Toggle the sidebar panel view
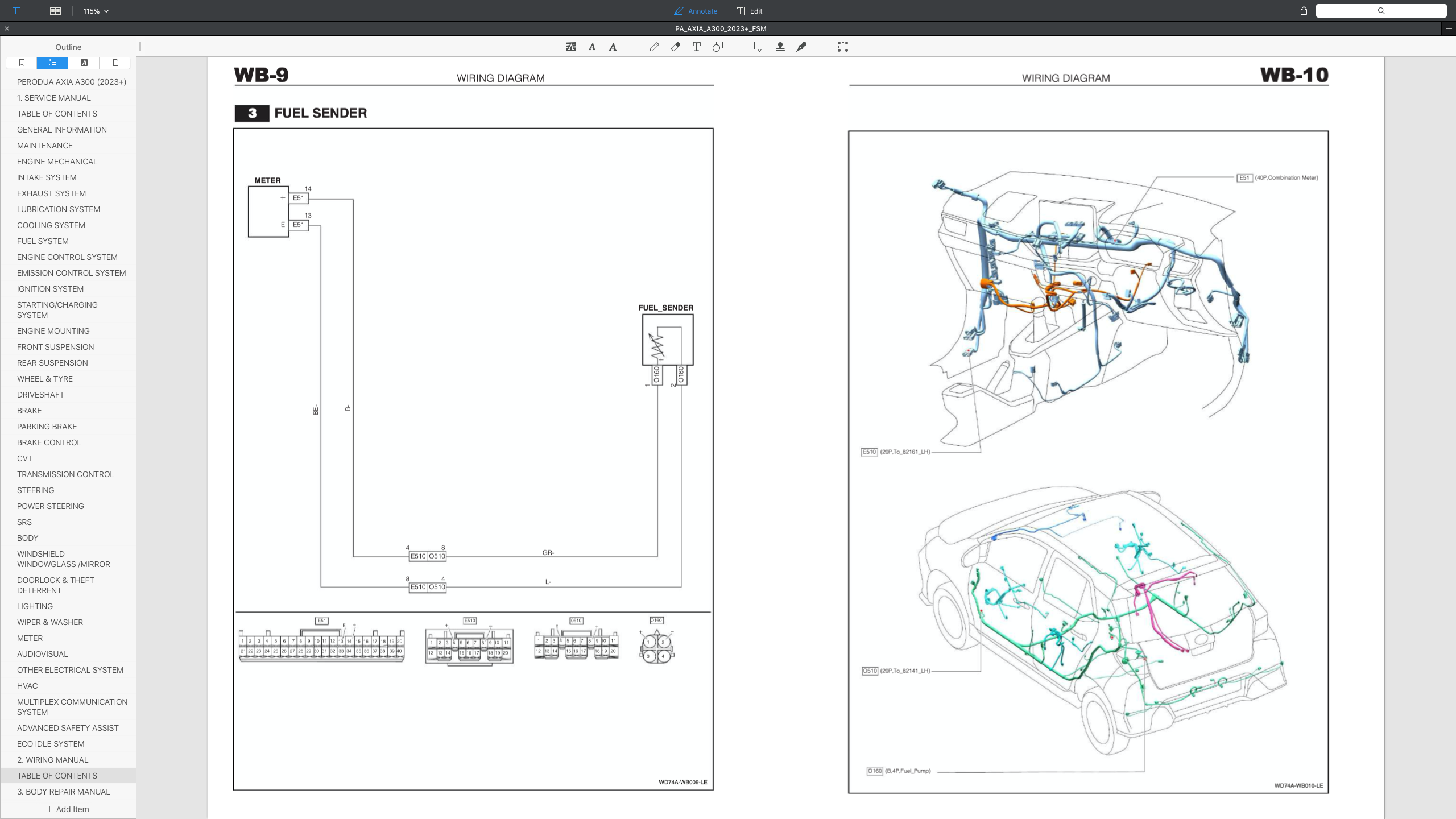Screen dimensions: 1456x819 pos(16,11)
